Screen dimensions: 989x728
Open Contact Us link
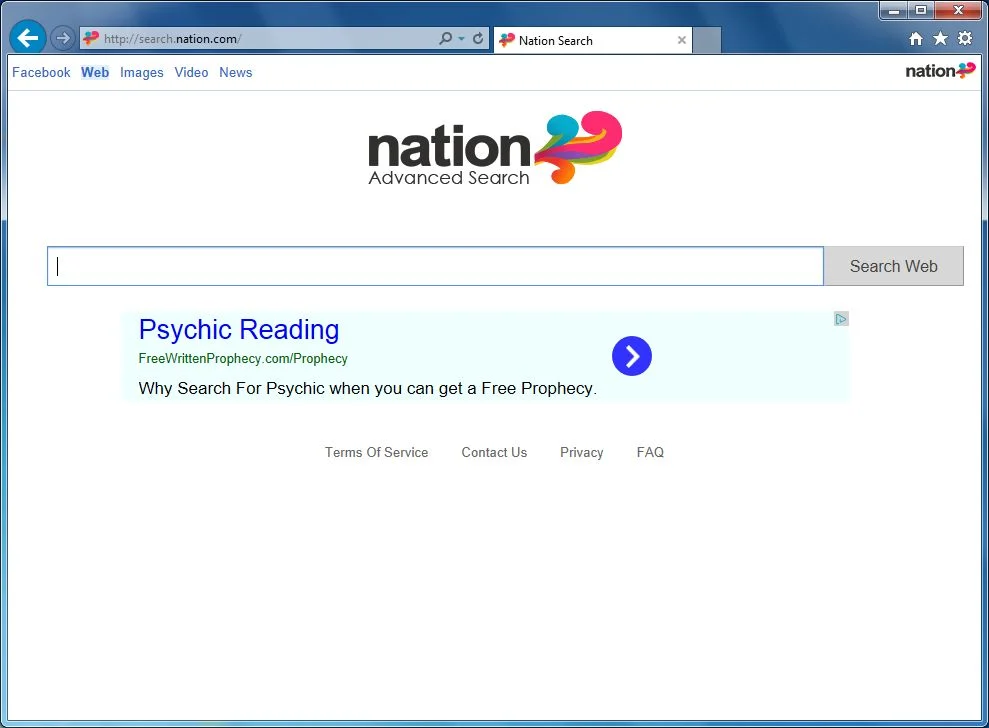click(494, 452)
